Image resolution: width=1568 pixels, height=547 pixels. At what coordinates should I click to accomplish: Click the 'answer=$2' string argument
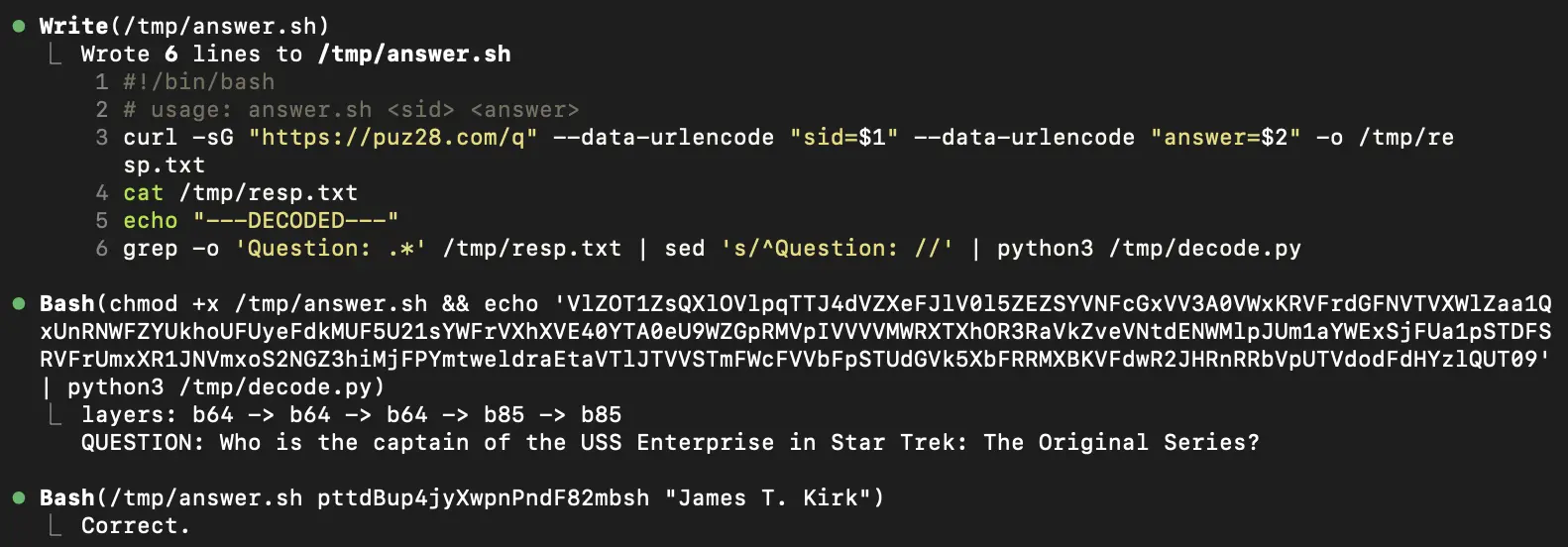coord(1225,137)
